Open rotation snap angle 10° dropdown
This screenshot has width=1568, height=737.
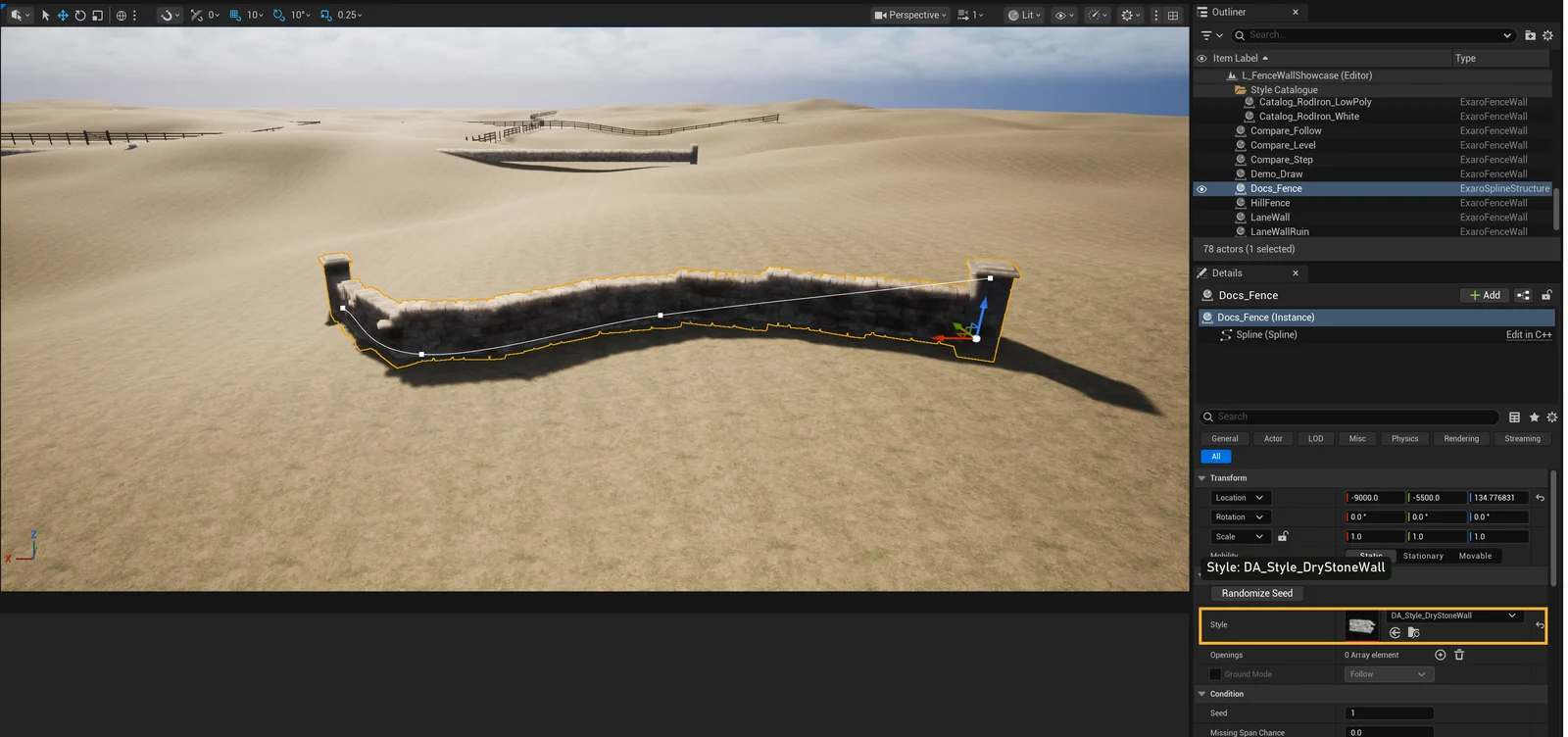pos(300,15)
